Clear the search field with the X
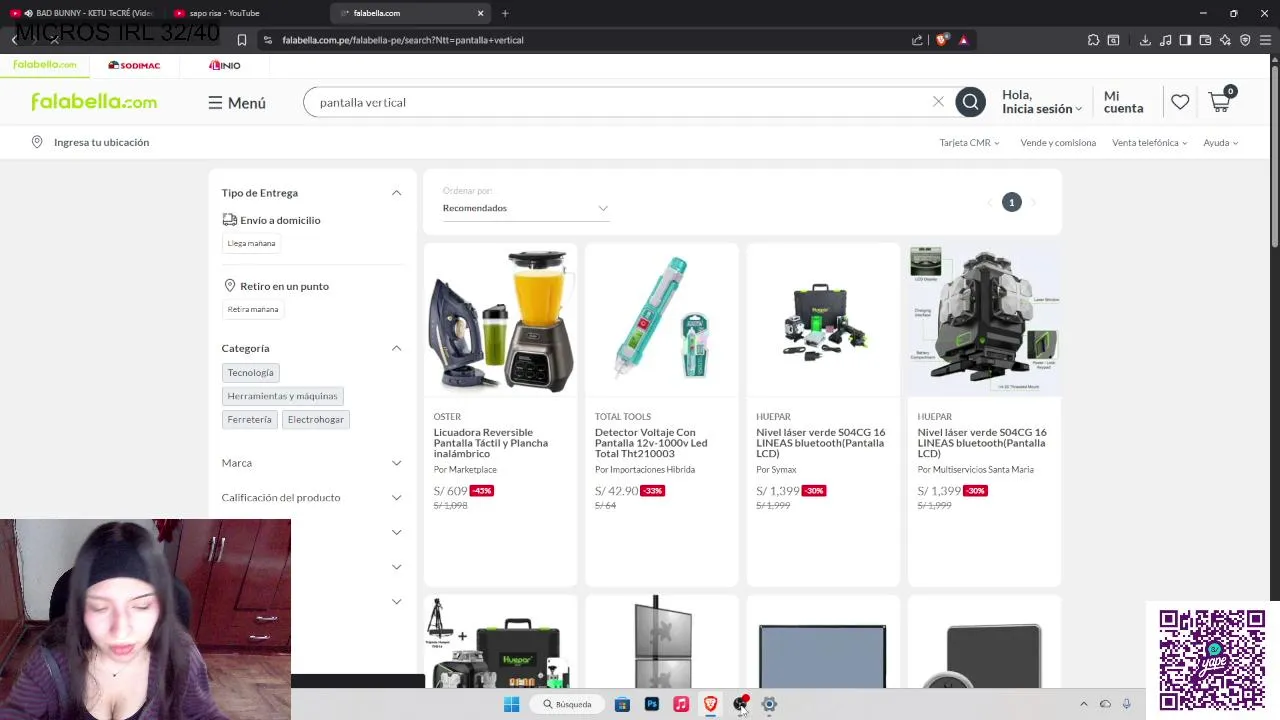Screen dimensions: 1280x720 point(938,102)
